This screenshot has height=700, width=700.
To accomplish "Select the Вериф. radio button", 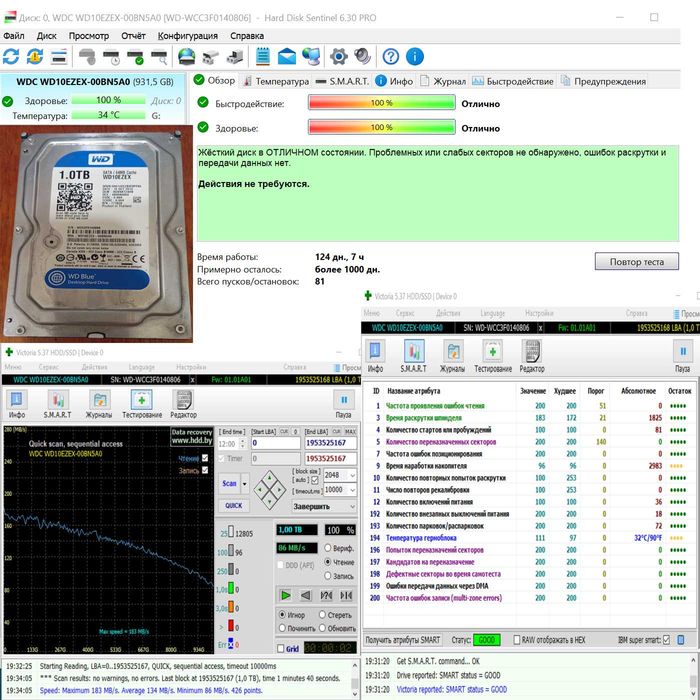I will pyautogui.click(x=328, y=548).
